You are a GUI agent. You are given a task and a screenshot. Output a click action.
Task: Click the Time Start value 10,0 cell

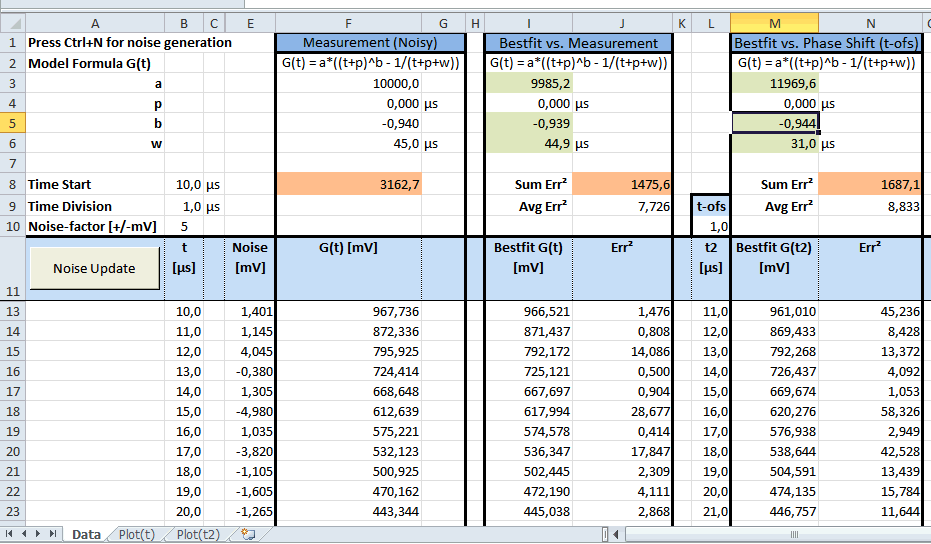point(184,184)
